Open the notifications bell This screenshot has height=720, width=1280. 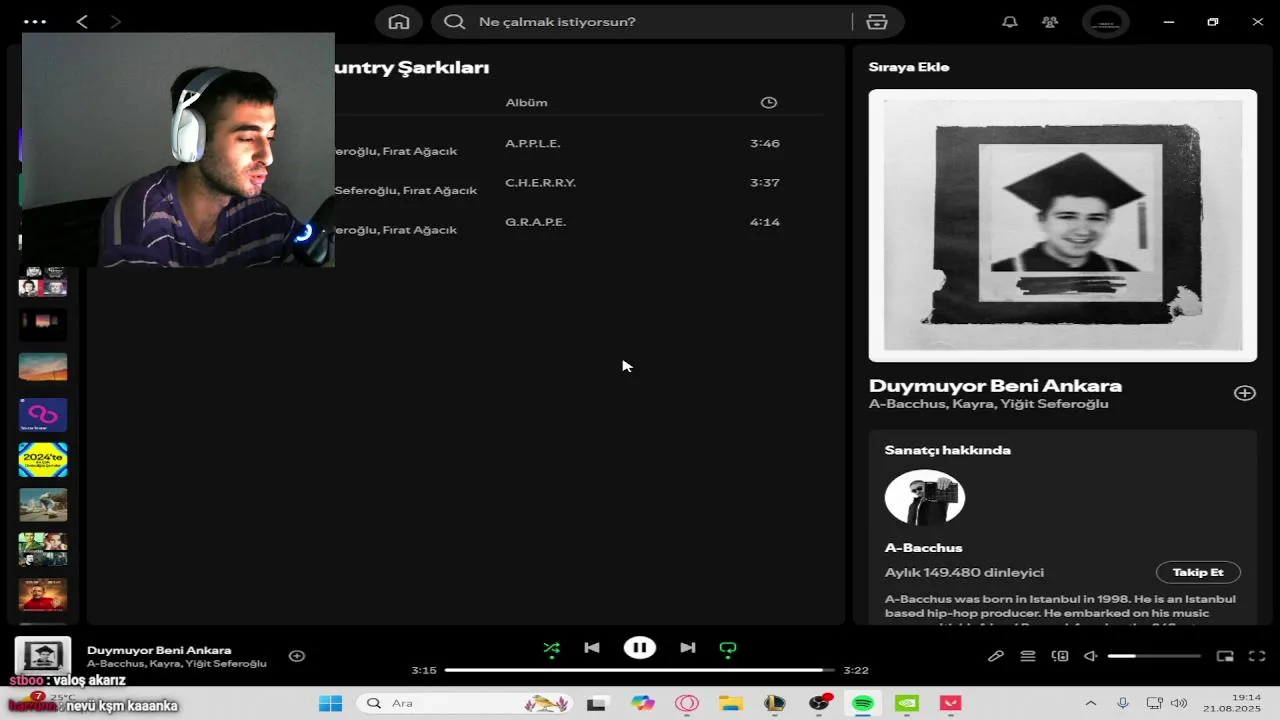tap(1010, 22)
